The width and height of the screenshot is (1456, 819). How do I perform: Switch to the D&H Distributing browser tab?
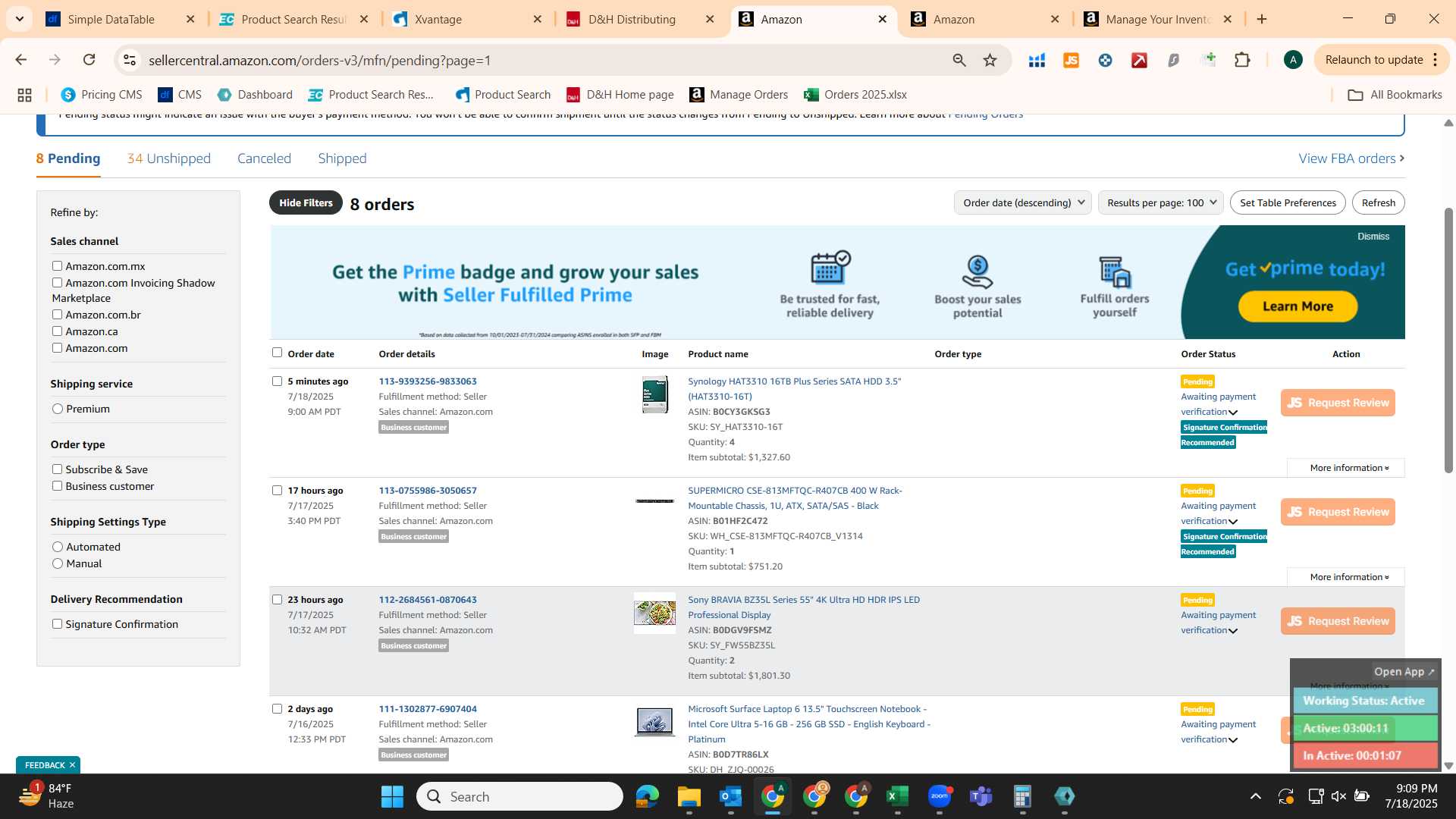tap(641, 19)
